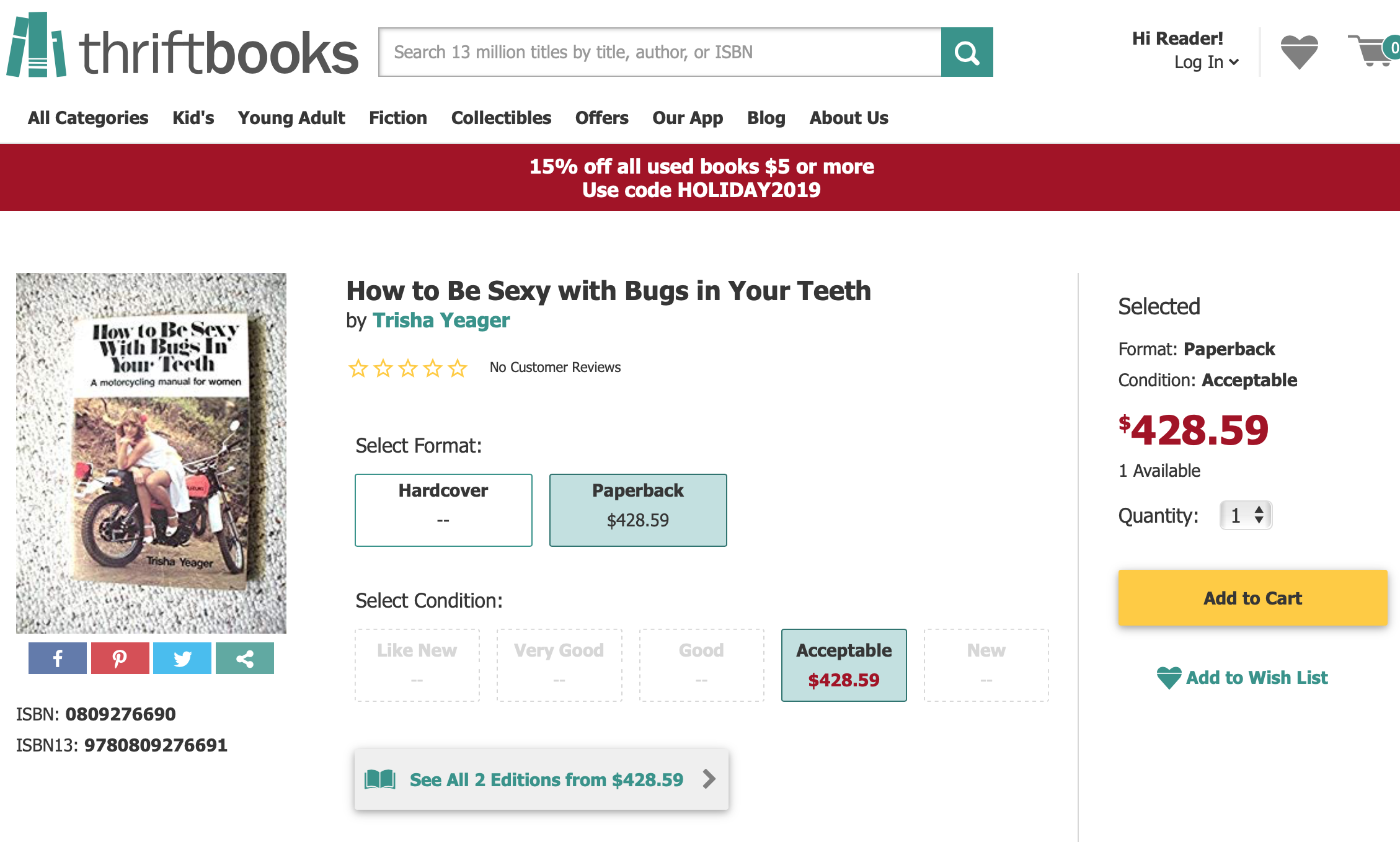Expand the Log In dropdown
The height and width of the screenshot is (842, 1400).
pos(1206,62)
